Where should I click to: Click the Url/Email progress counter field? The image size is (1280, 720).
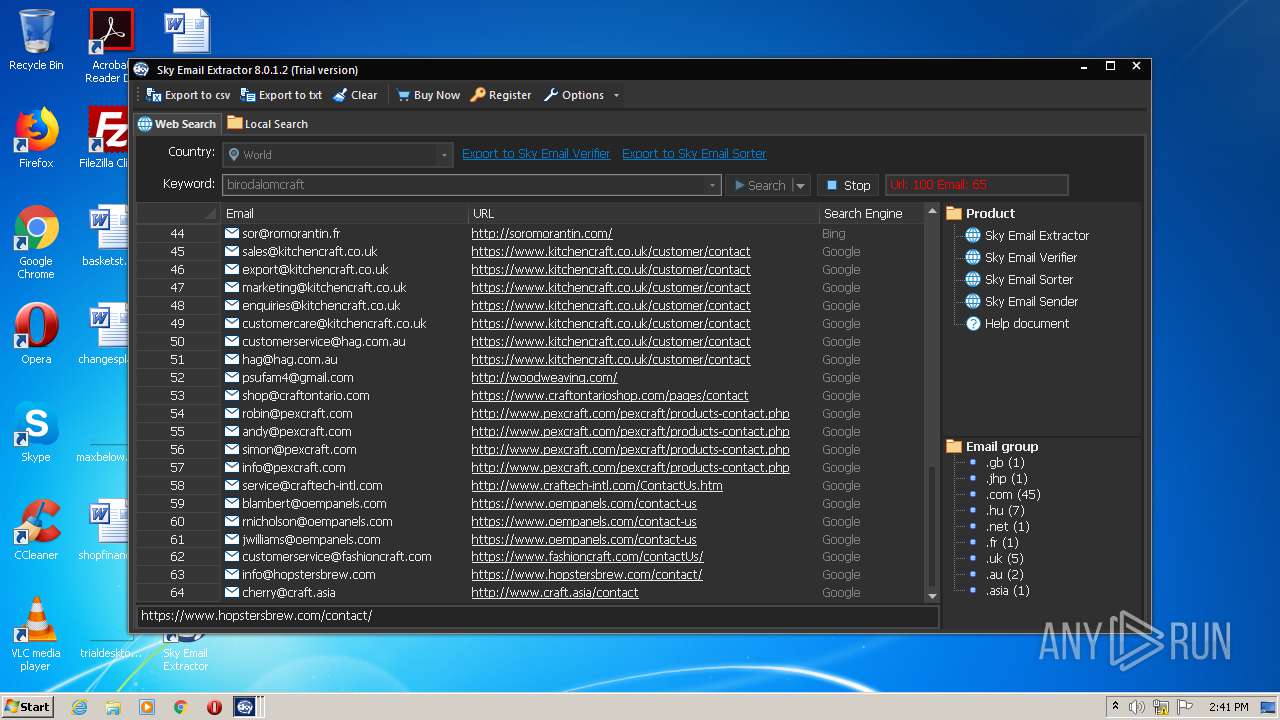(x=976, y=185)
